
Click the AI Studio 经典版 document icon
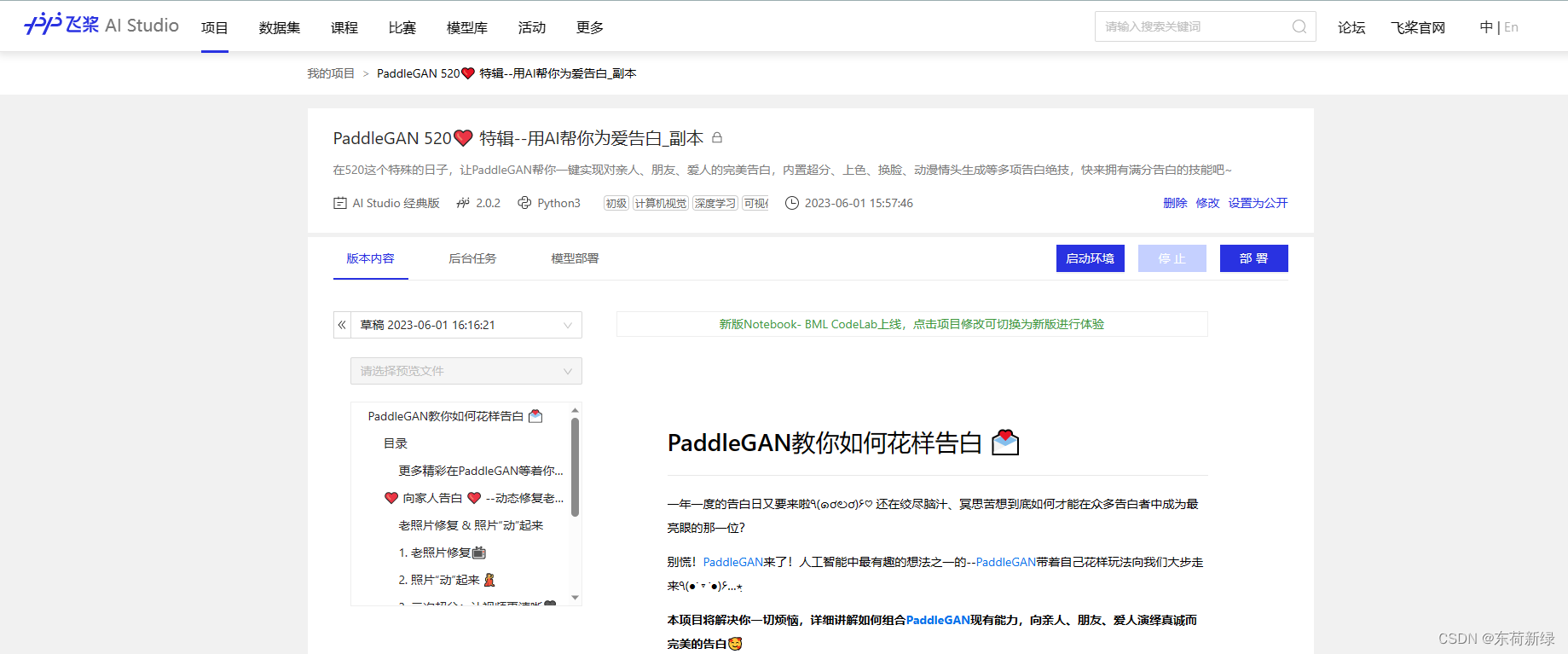click(339, 203)
